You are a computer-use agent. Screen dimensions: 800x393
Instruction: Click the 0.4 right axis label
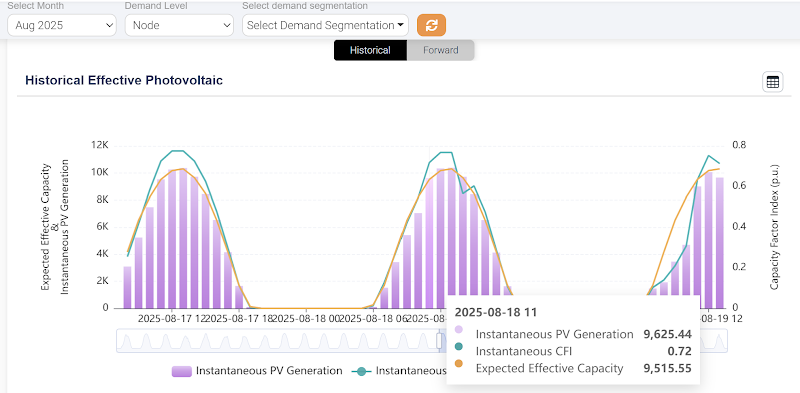740,226
